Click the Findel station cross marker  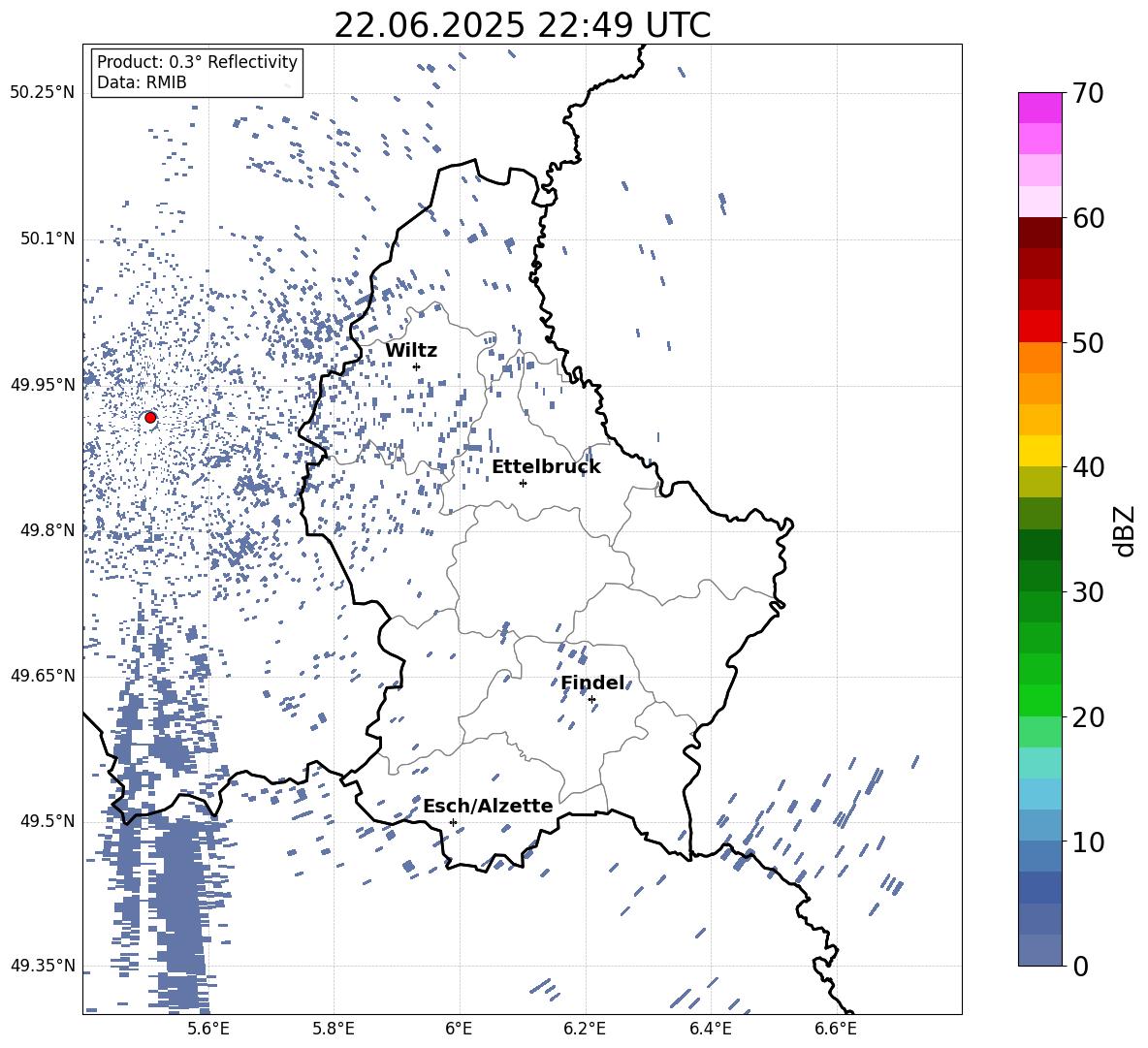click(591, 700)
